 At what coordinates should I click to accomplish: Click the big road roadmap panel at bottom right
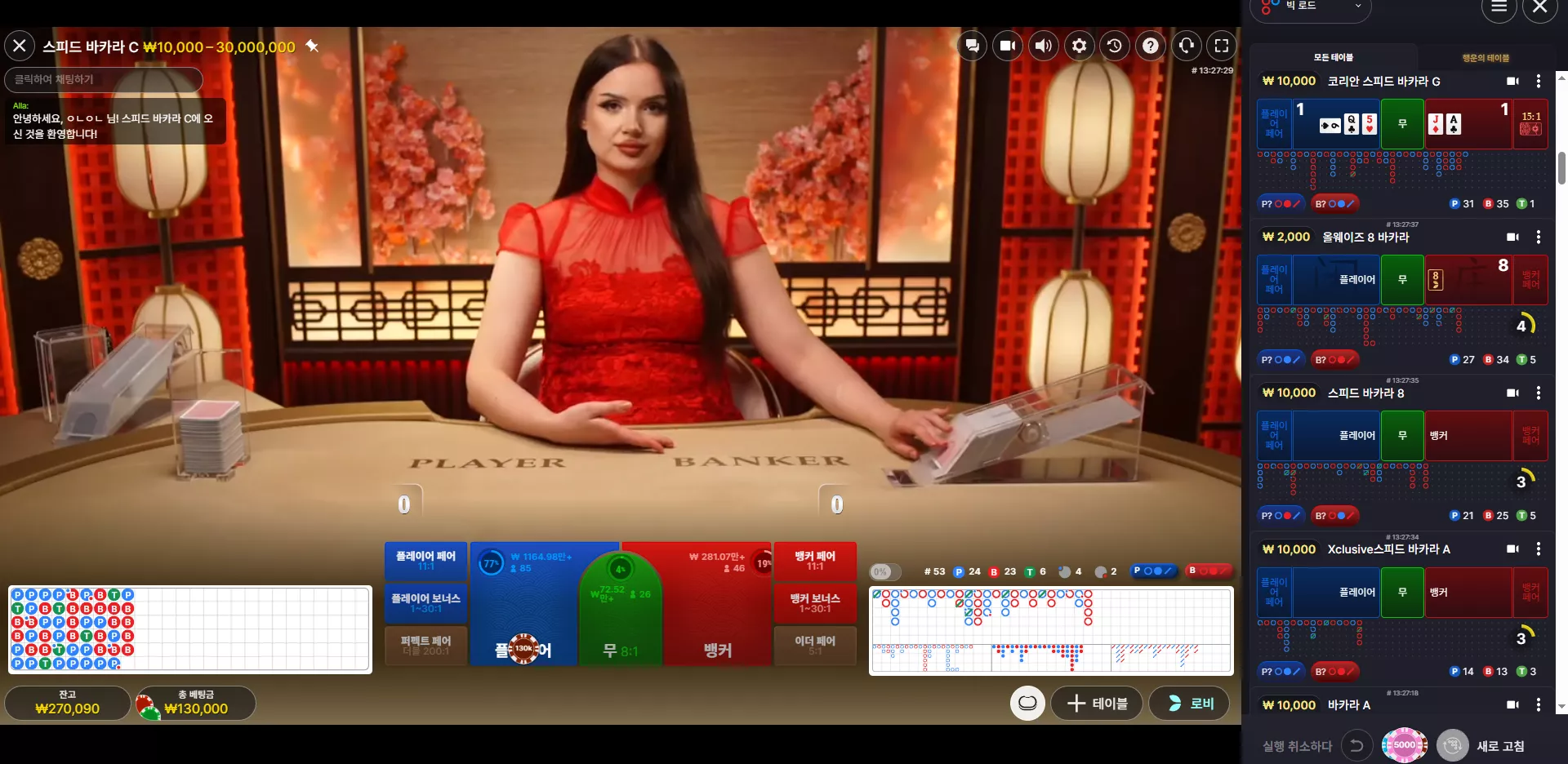[1051, 630]
